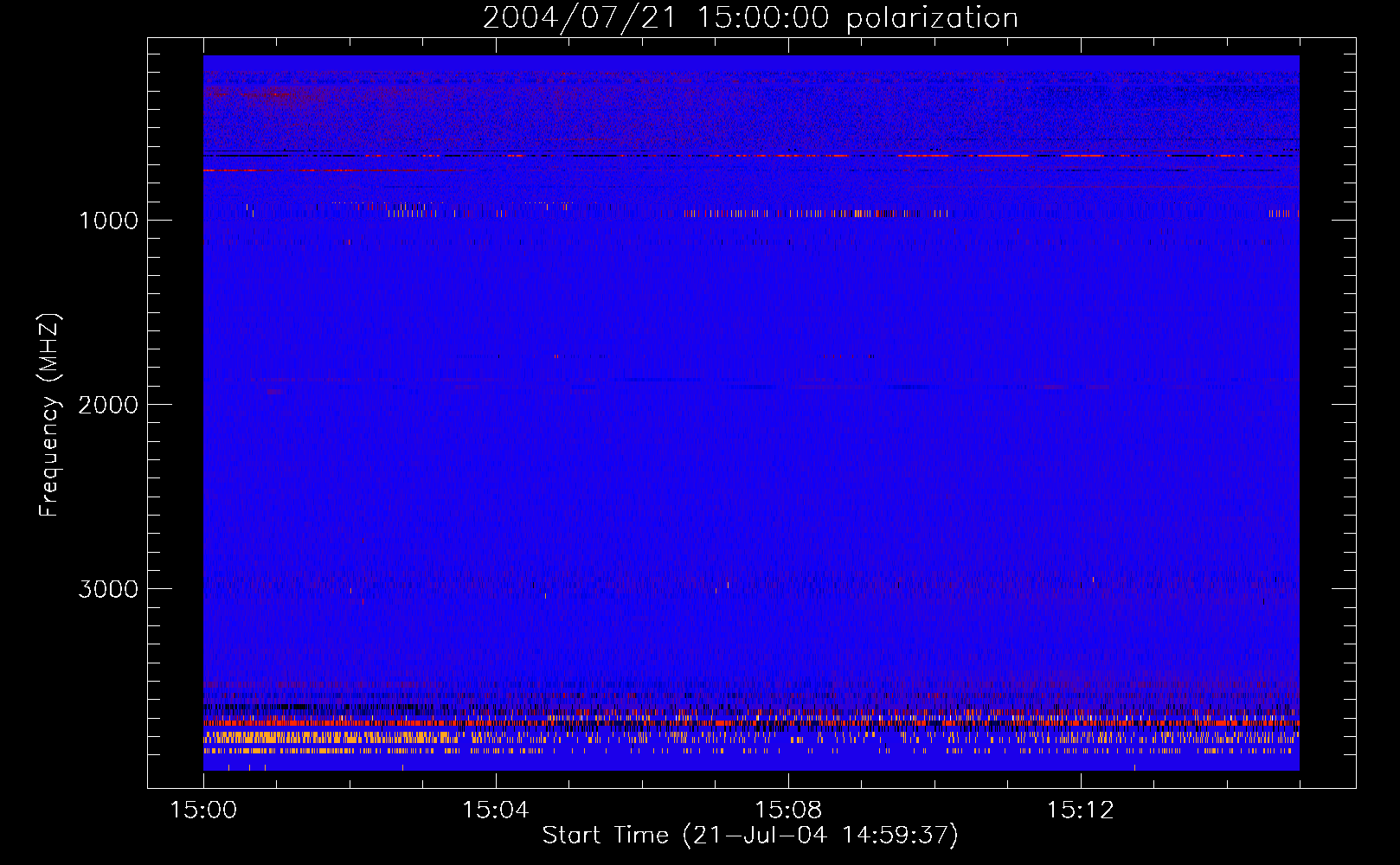Click the '15:08' time tick label
Screen dimensions: 1400x865
coord(787,810)
